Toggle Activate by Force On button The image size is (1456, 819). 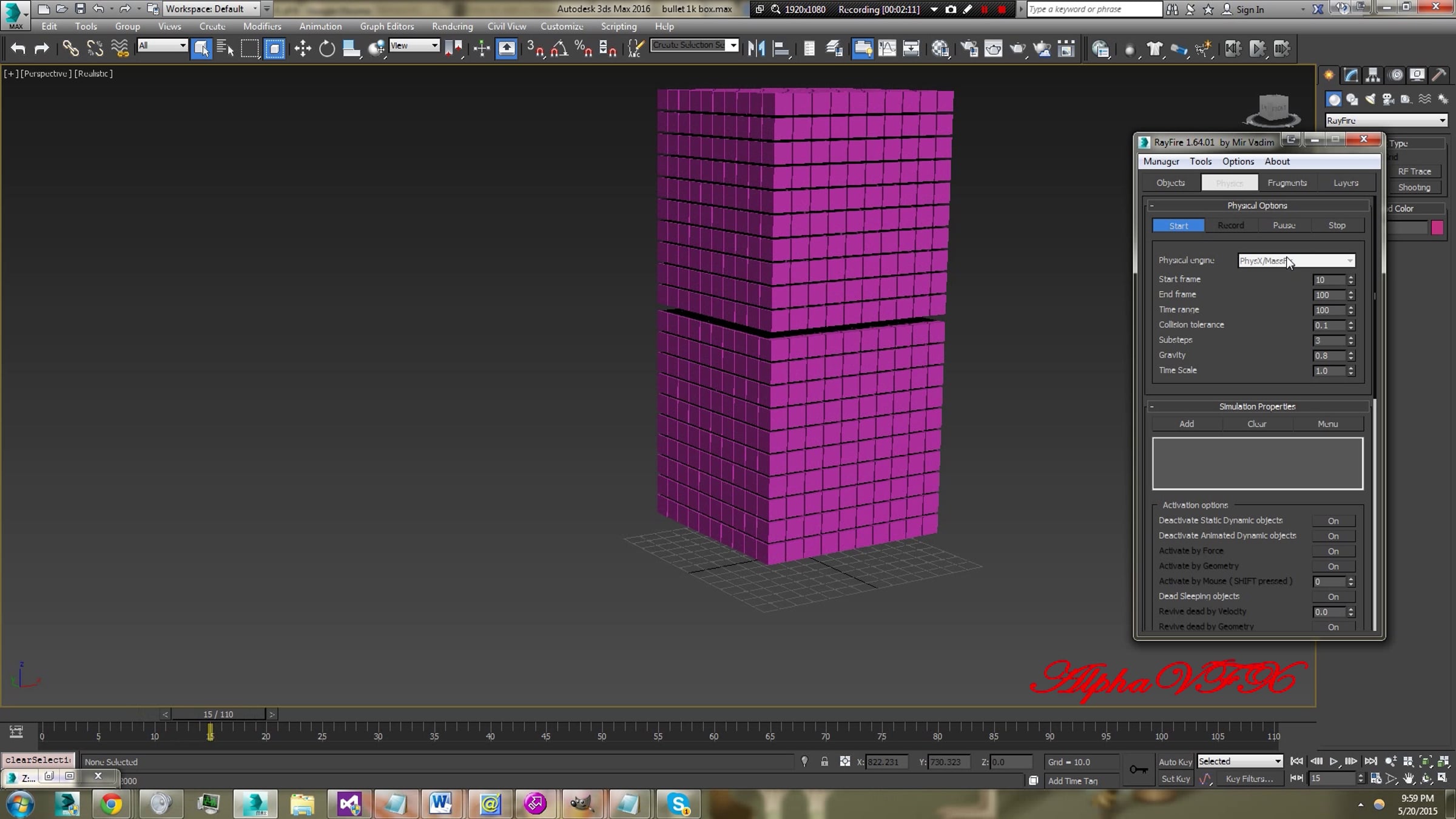click(x=1332, y=551)
